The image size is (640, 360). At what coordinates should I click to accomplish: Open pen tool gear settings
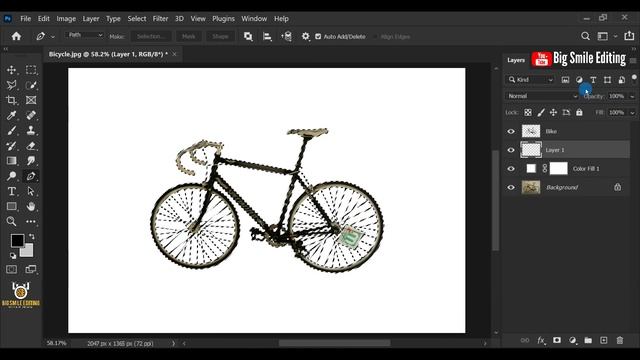click(x=305, y=36)
